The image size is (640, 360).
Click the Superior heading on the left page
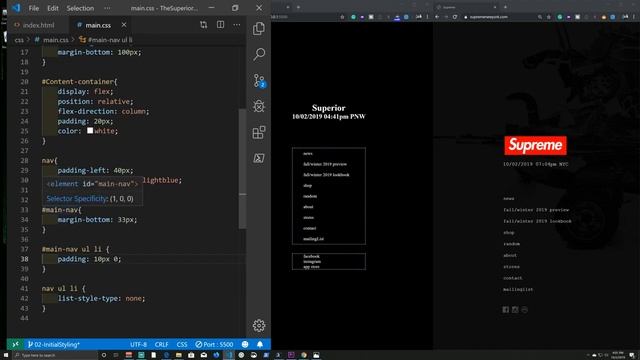pyautogui.click(x=329, y=108)
